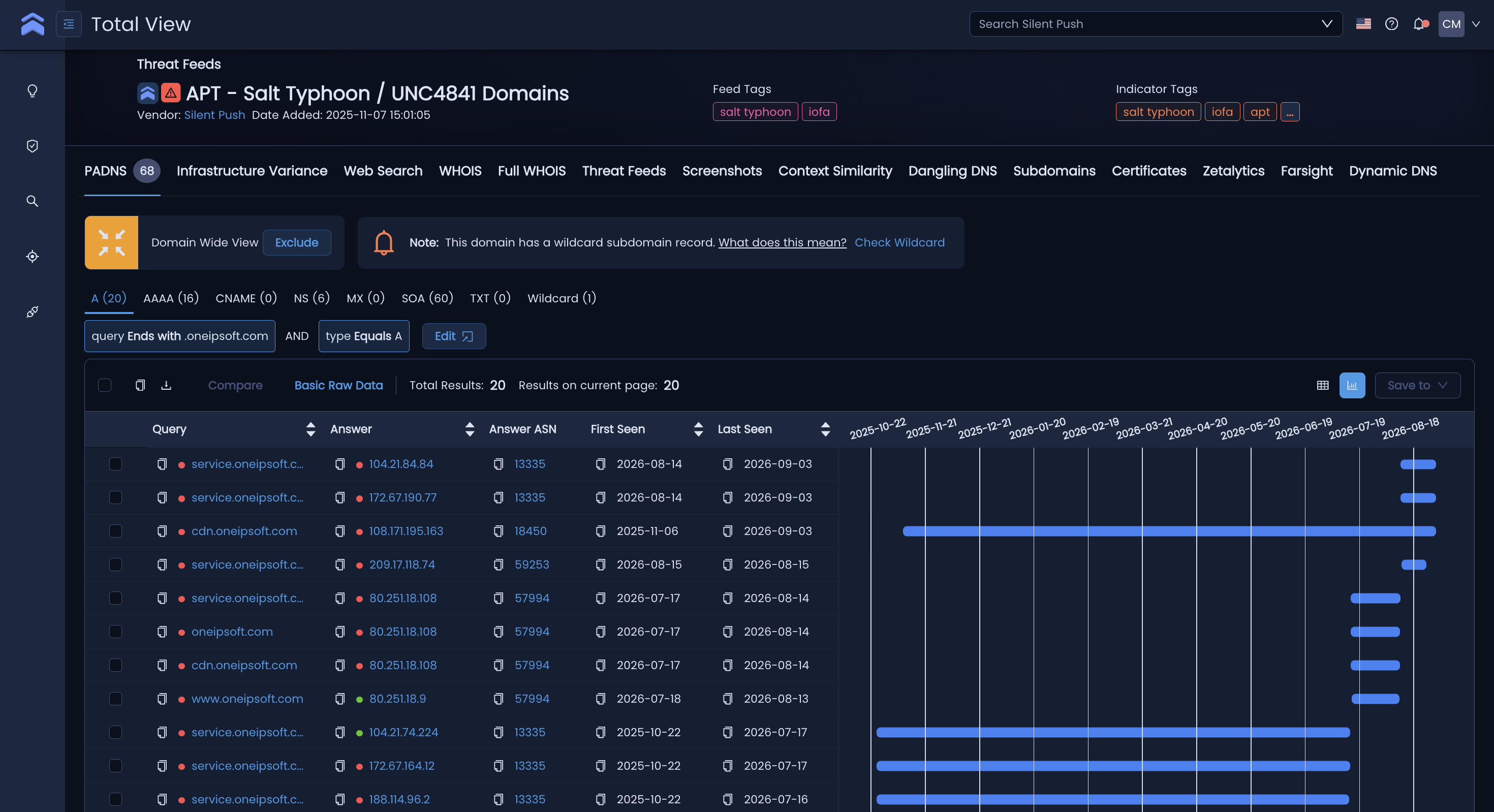Viewport: 1494px width, 812px height.
Task: Switch to Wildcard (1) record tab
Action: [x=562, y=298]
